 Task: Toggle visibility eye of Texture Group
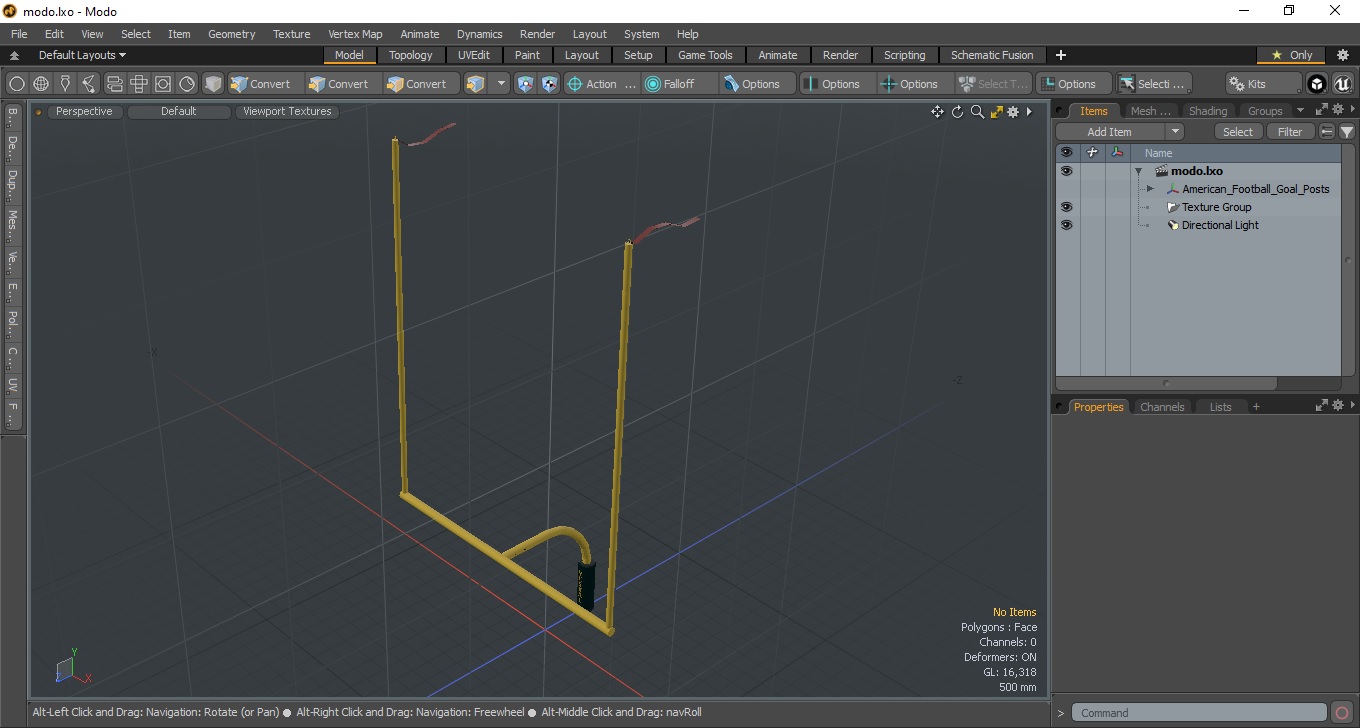(x=1066, y=207)
